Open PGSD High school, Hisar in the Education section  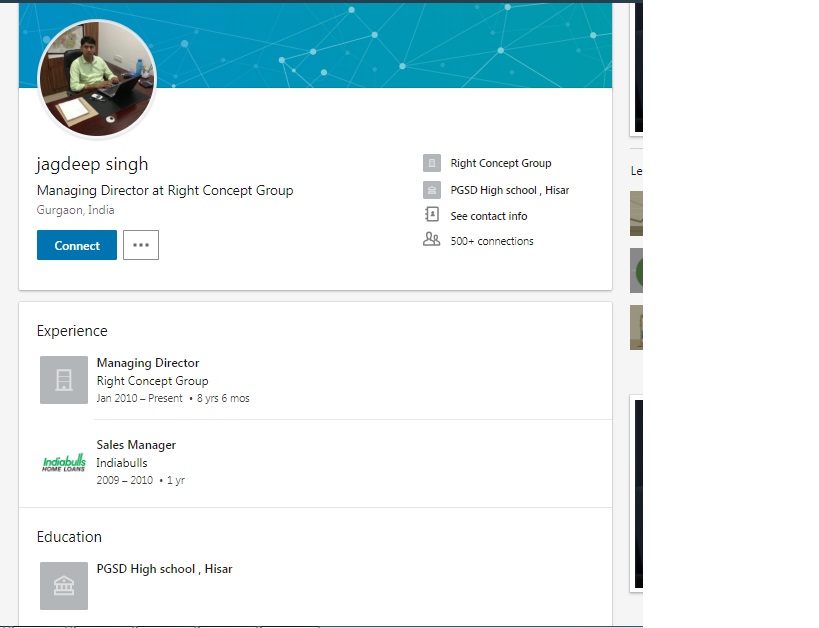tap(165, 568)
